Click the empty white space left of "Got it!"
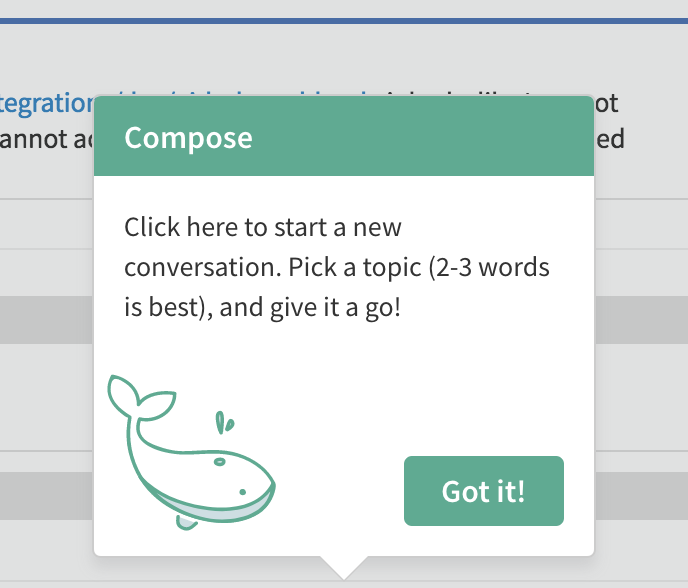The width and height of the screenshot is (688, 588). (340, 491)
